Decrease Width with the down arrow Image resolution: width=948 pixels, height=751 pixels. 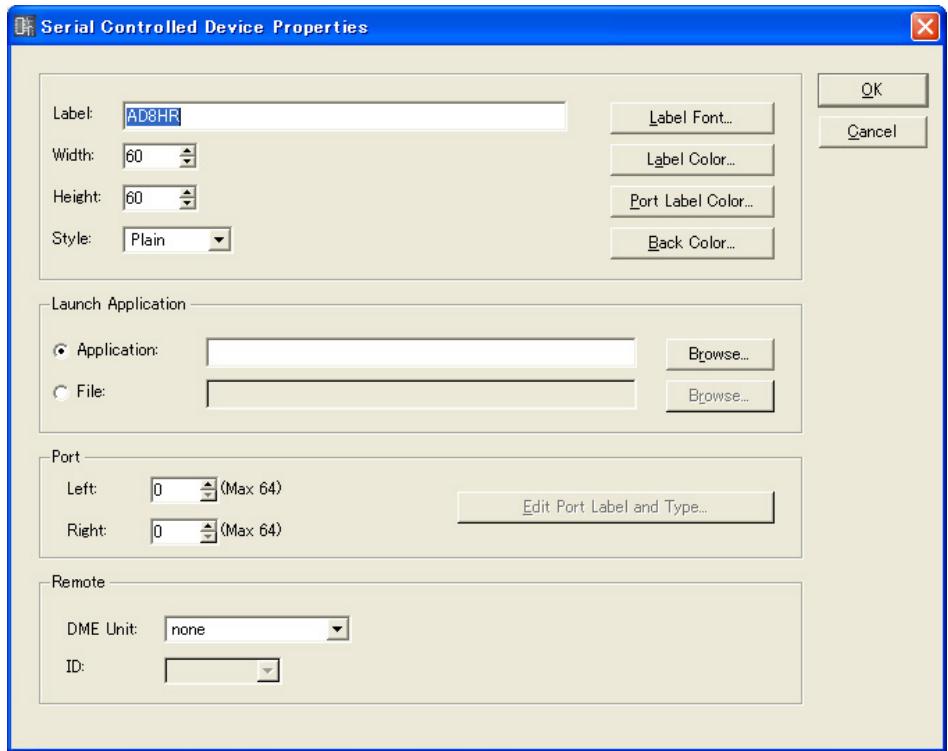[187, 162]
